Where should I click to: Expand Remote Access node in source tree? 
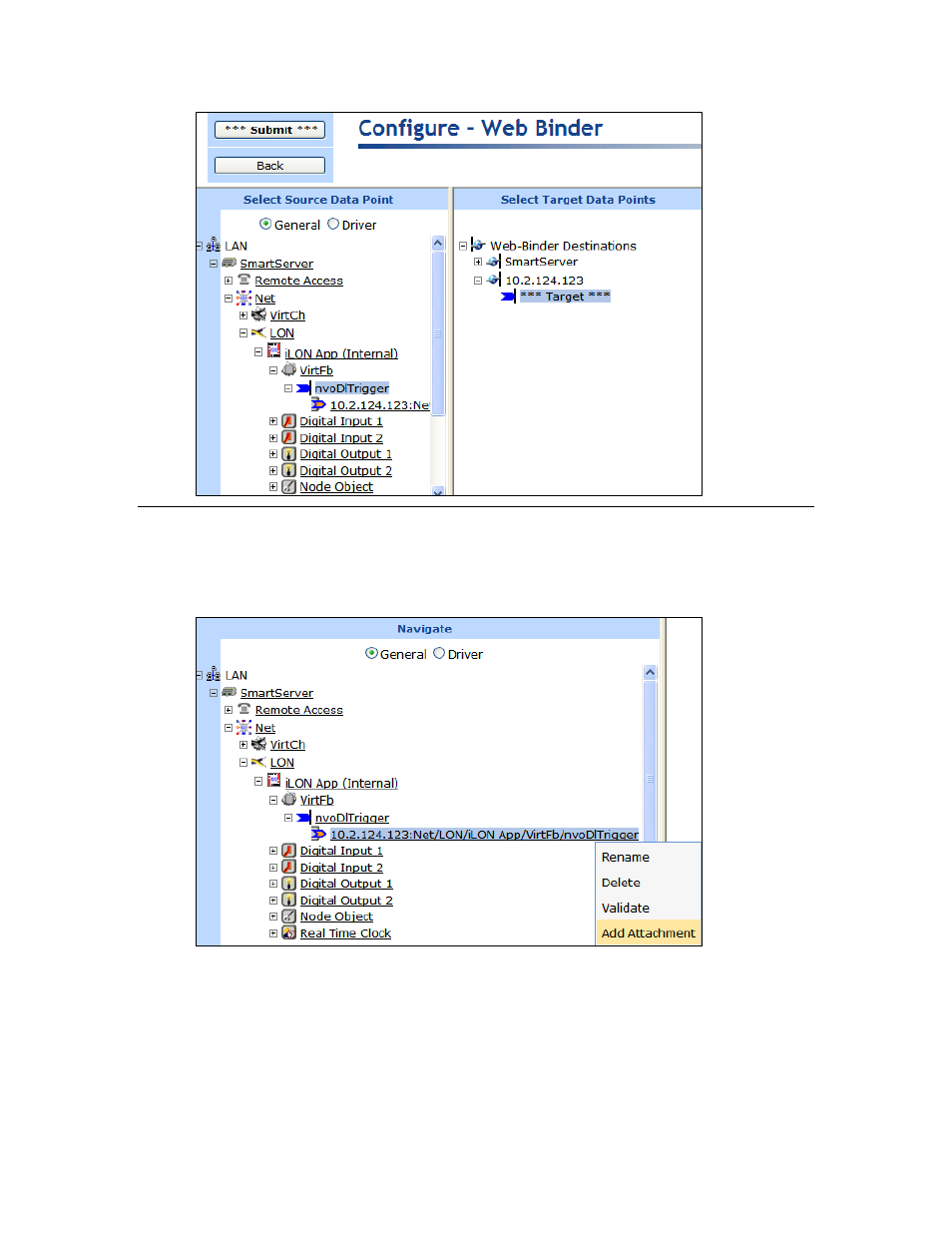click(x=229, y=281)
